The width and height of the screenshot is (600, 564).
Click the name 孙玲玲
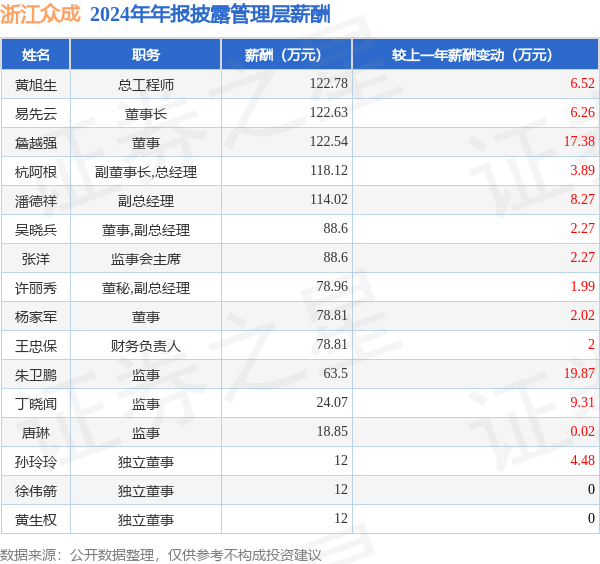pos(36,463)
